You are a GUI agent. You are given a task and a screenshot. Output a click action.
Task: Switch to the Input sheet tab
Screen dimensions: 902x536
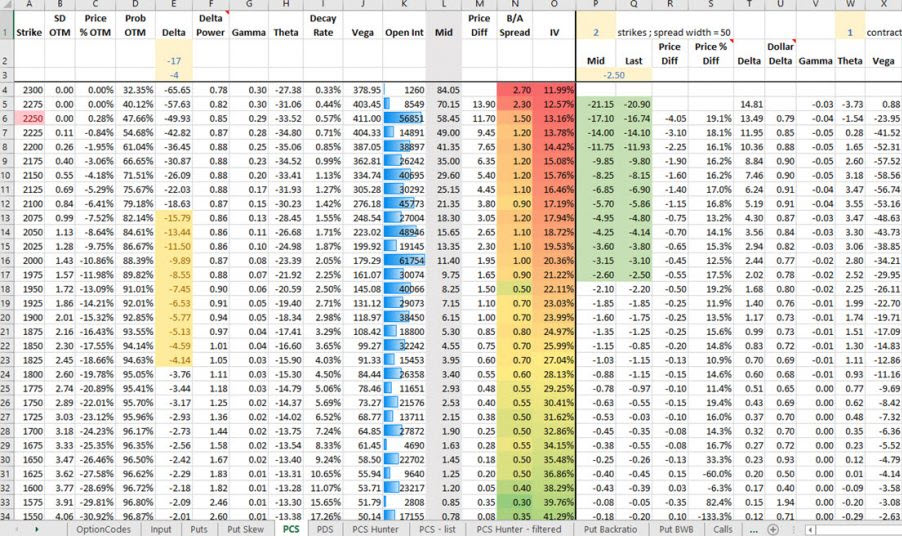pos(161,529)
